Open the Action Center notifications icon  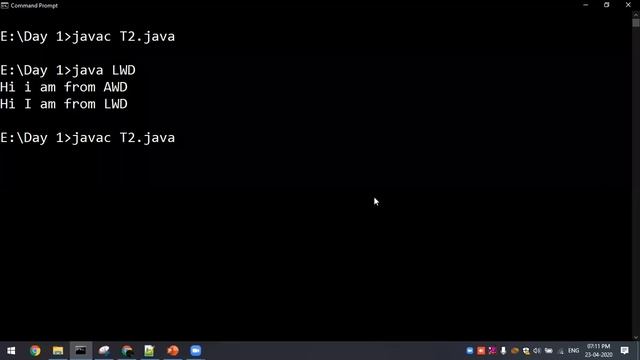(624, 351)
